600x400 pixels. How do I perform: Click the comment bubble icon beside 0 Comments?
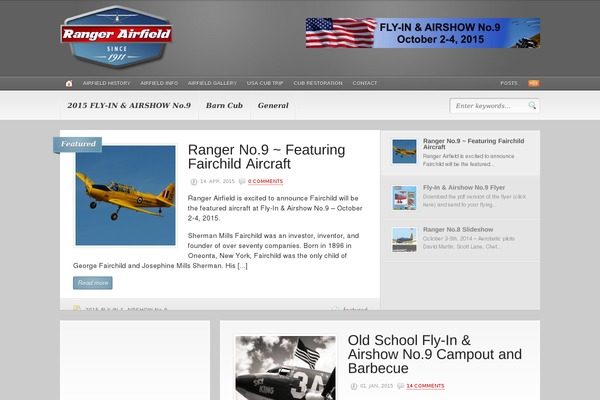(242, 181)
